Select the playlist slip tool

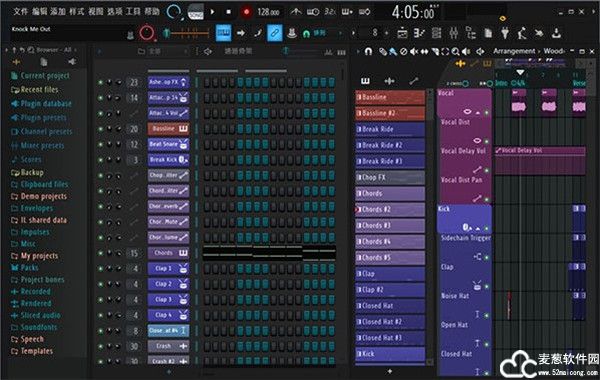click(424, 51)
